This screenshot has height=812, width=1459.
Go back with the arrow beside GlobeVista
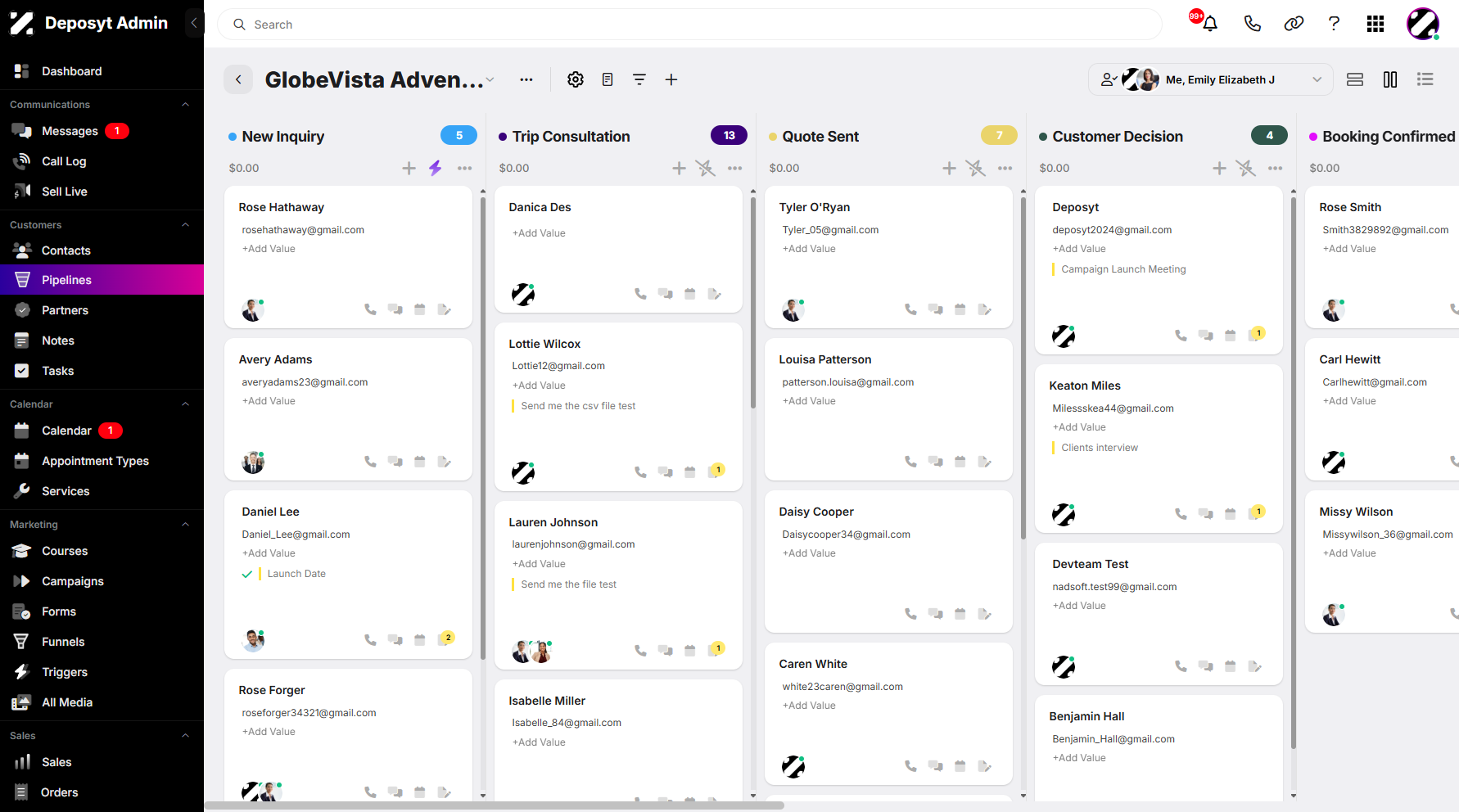[x=238, y=79]
